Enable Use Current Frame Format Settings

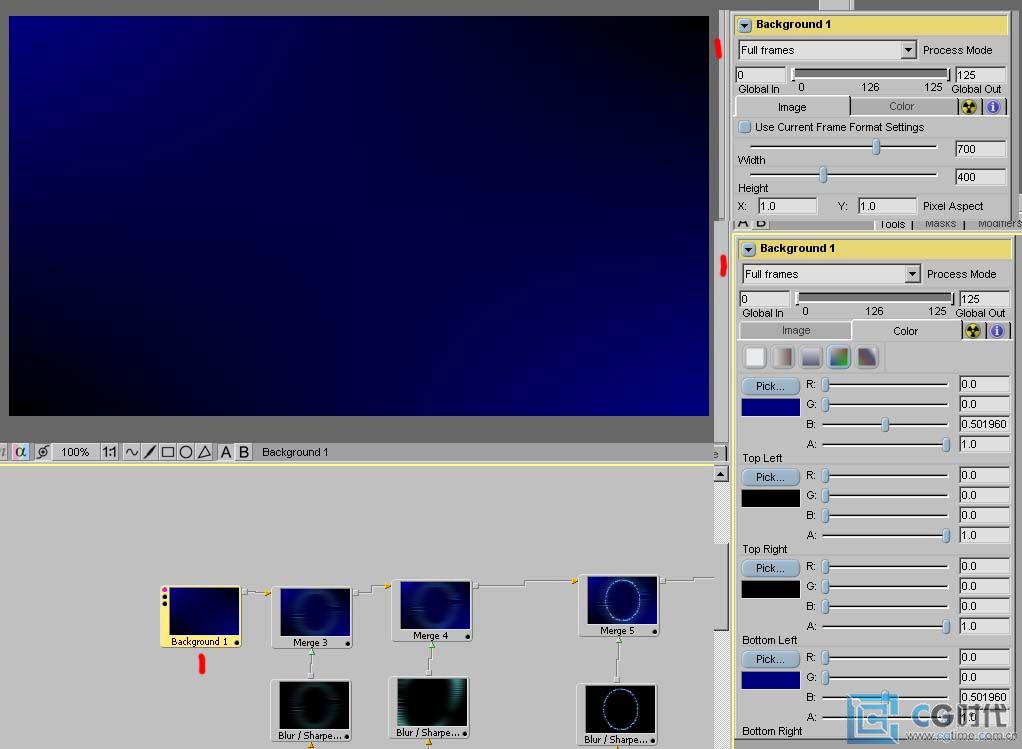pyautogui.click(x=744, y=127)
